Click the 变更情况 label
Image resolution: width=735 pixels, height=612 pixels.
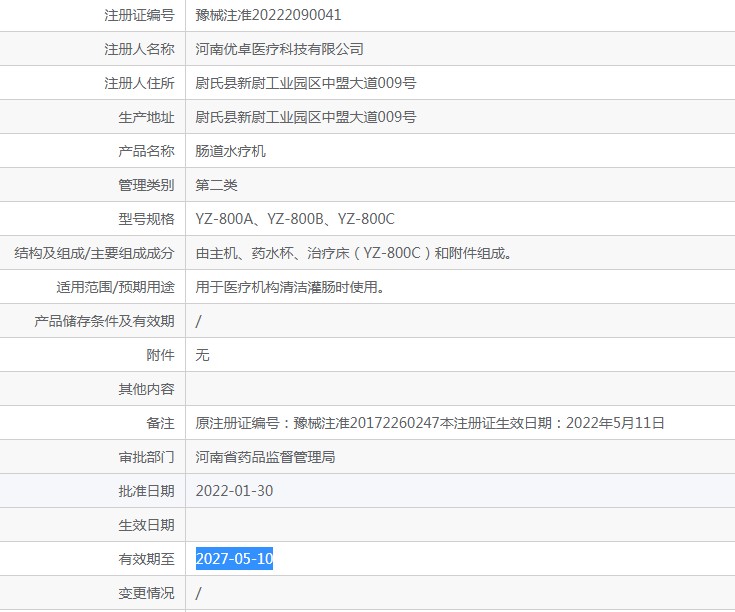(146, 593)
